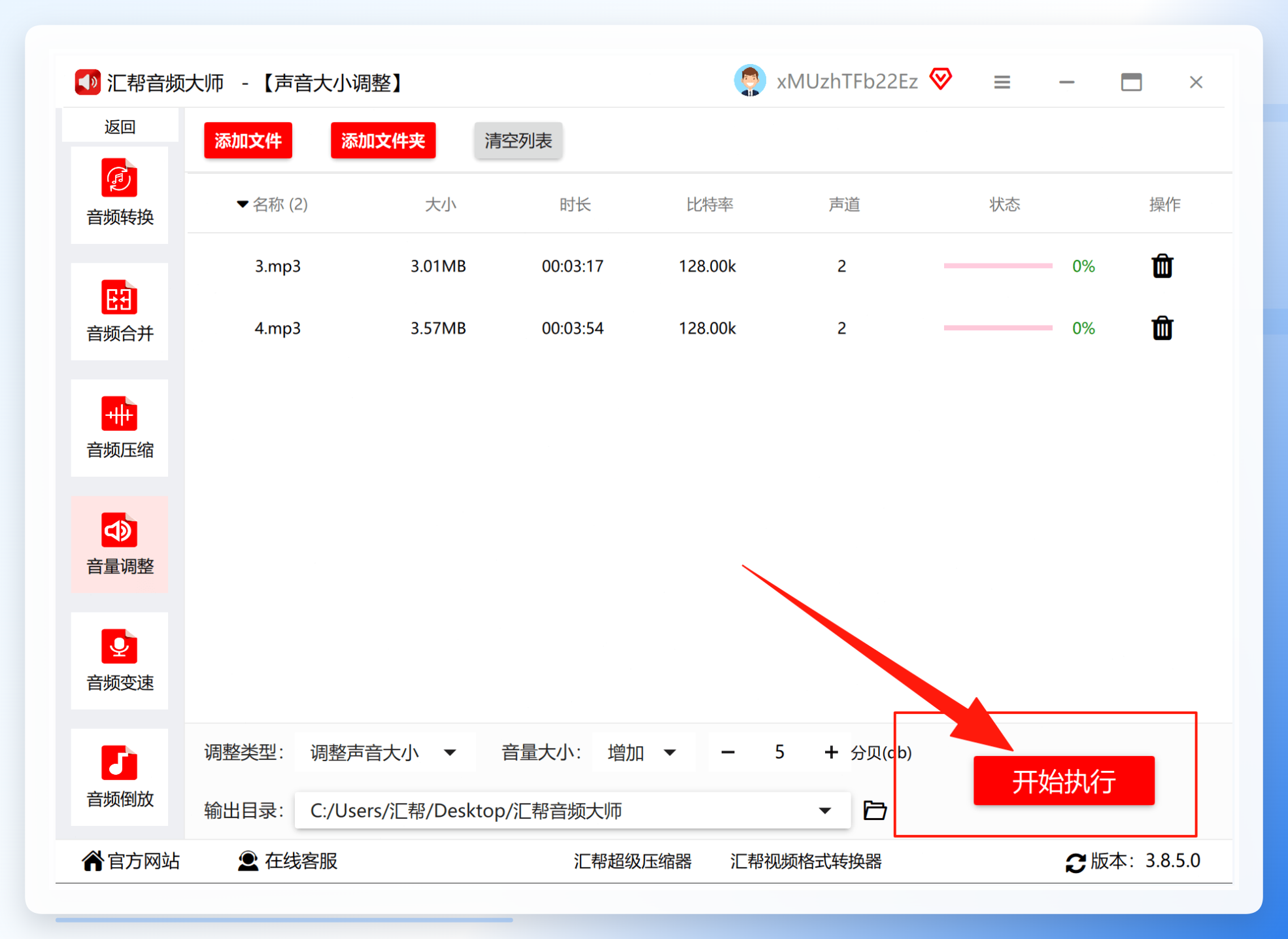Screen dimensions: 1288x939
Task: Click the 清空列表 button
Action: point(518,140)
